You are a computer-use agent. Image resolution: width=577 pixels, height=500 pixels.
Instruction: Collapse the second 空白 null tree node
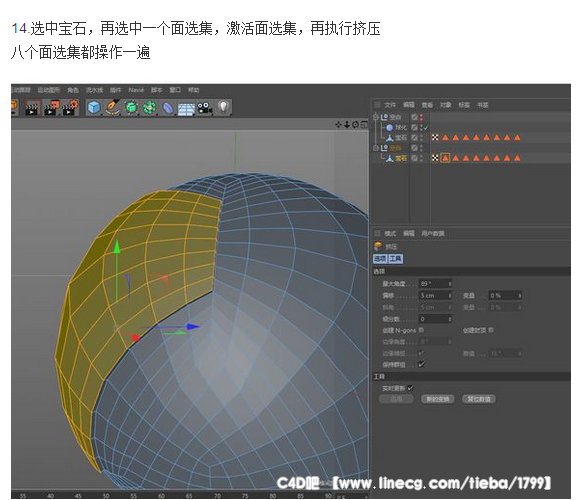coord(376,148)
